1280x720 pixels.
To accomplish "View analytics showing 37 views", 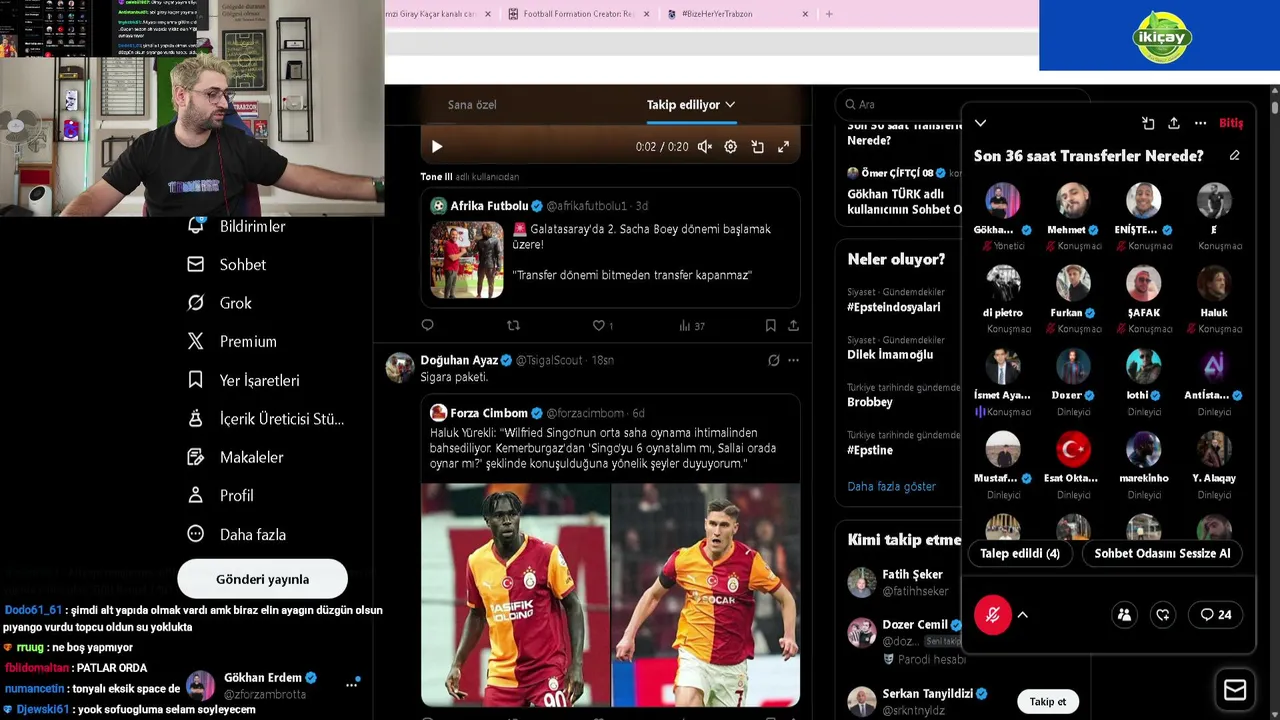I will point(692,325).
